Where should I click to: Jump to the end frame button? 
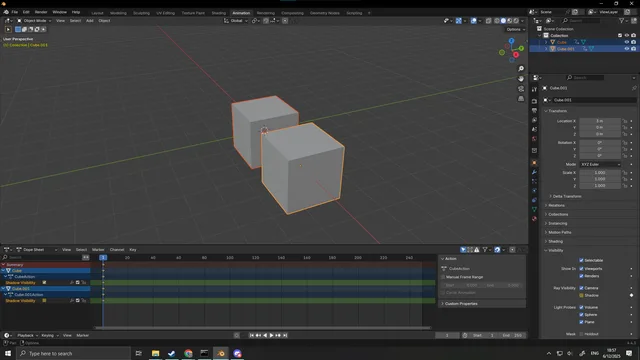(285, 336)
